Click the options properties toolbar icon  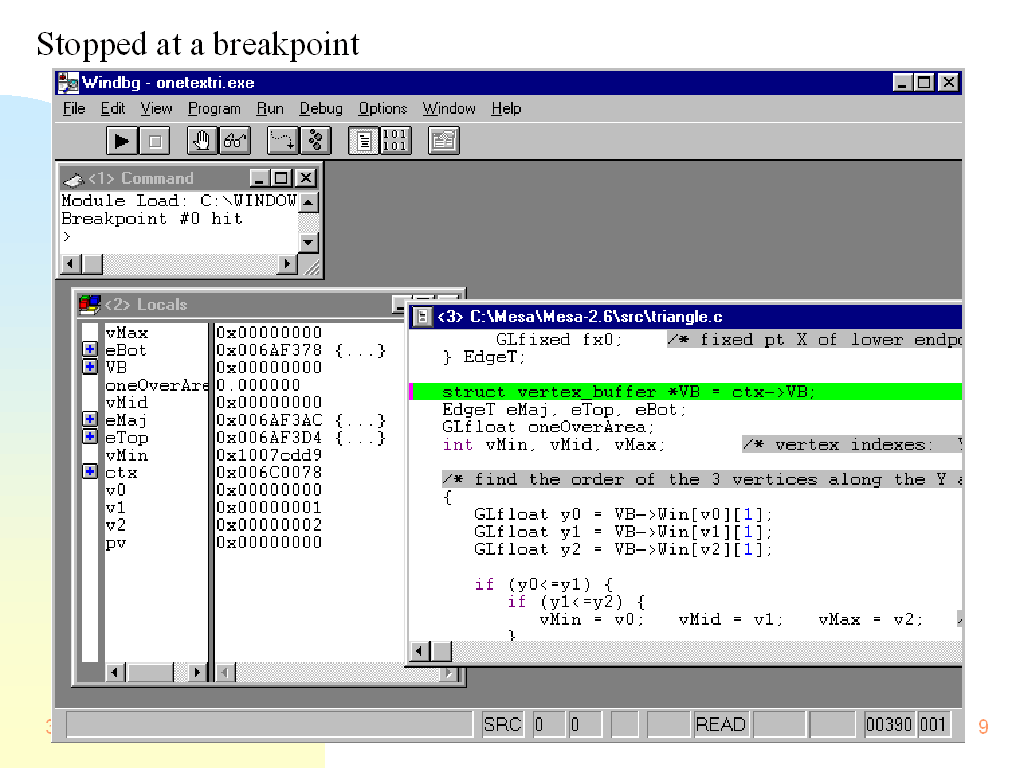[443, 141]
